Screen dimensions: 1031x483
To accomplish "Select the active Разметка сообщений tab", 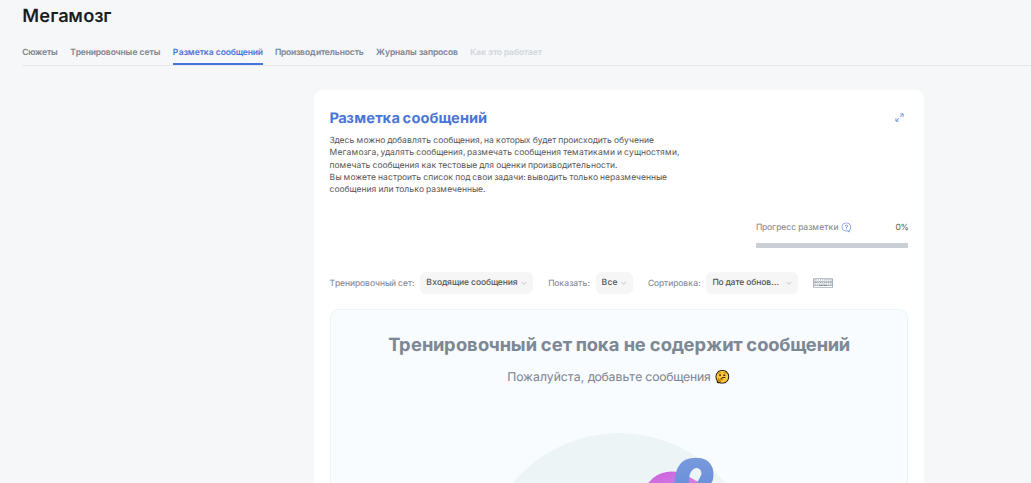I will coord(218,52).
